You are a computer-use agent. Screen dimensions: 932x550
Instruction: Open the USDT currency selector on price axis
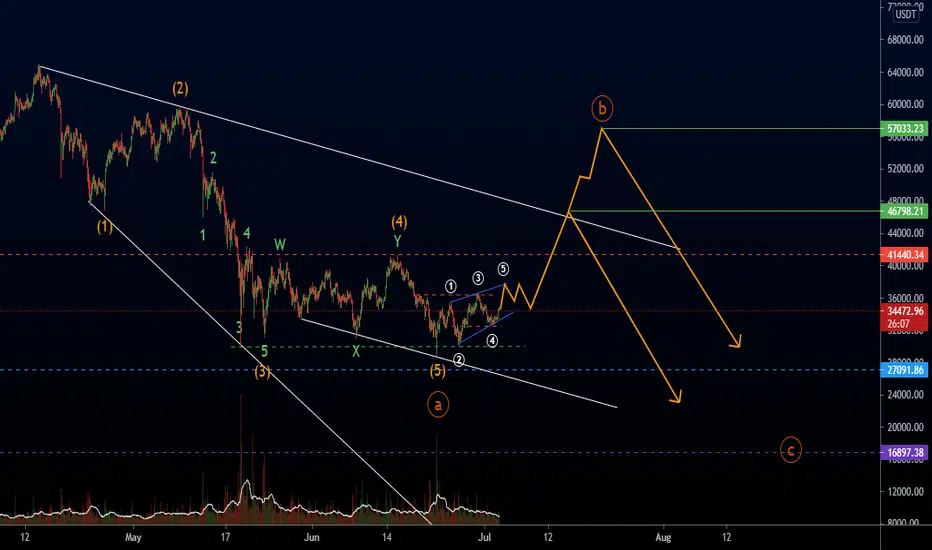(x=906, y=14)
